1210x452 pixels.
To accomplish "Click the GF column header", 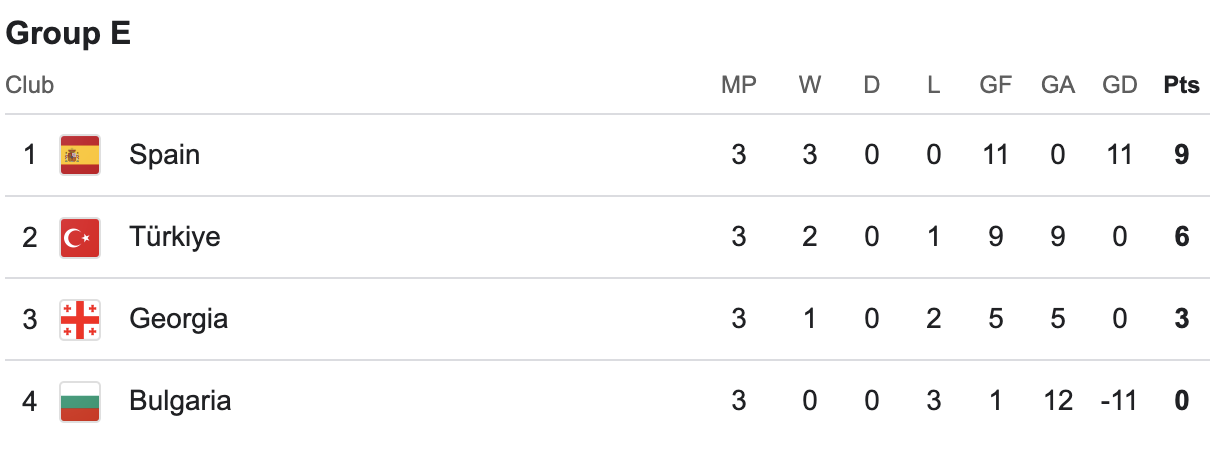I will point(995,85).
